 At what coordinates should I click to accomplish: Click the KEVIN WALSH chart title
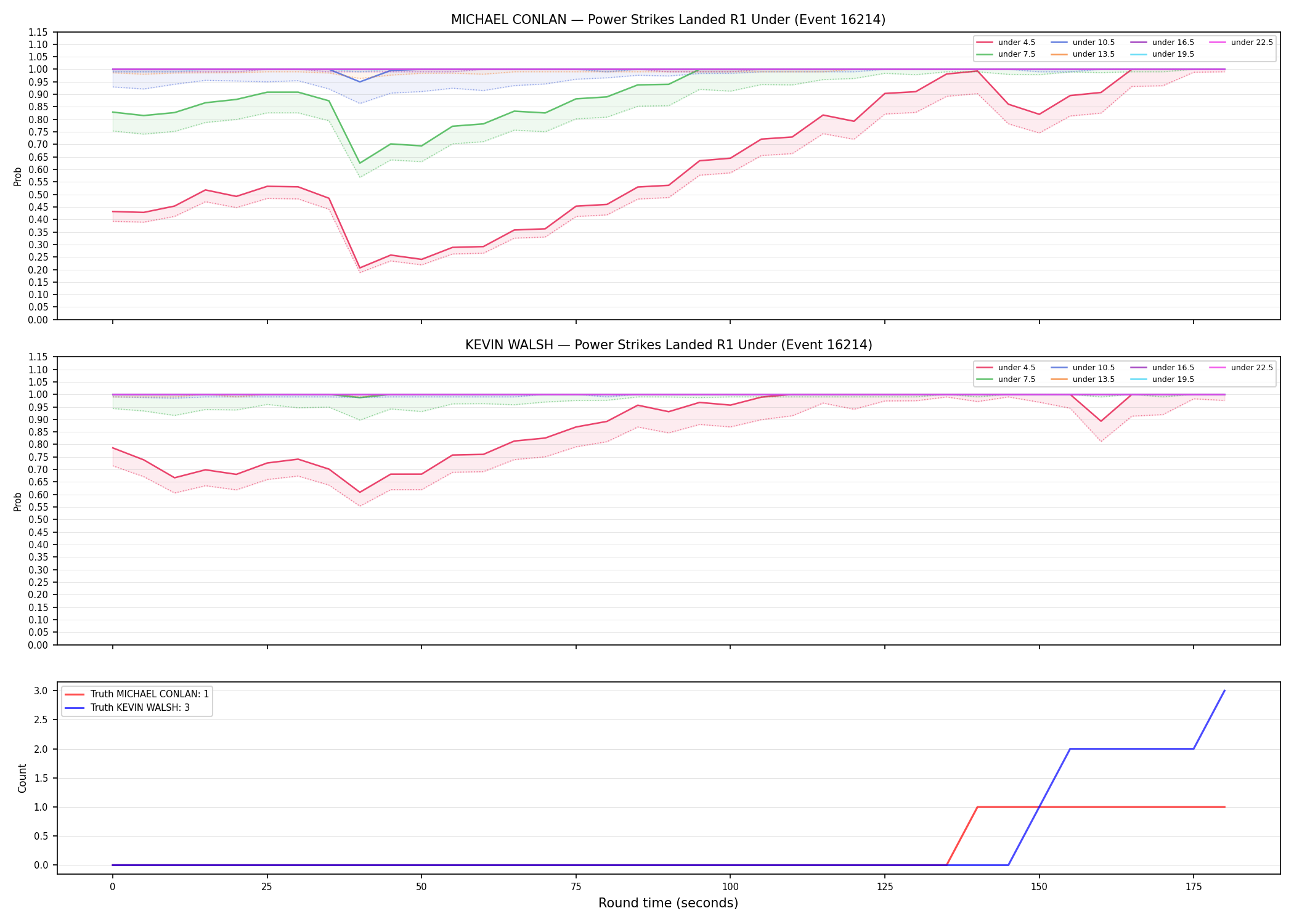pos(669,345)
